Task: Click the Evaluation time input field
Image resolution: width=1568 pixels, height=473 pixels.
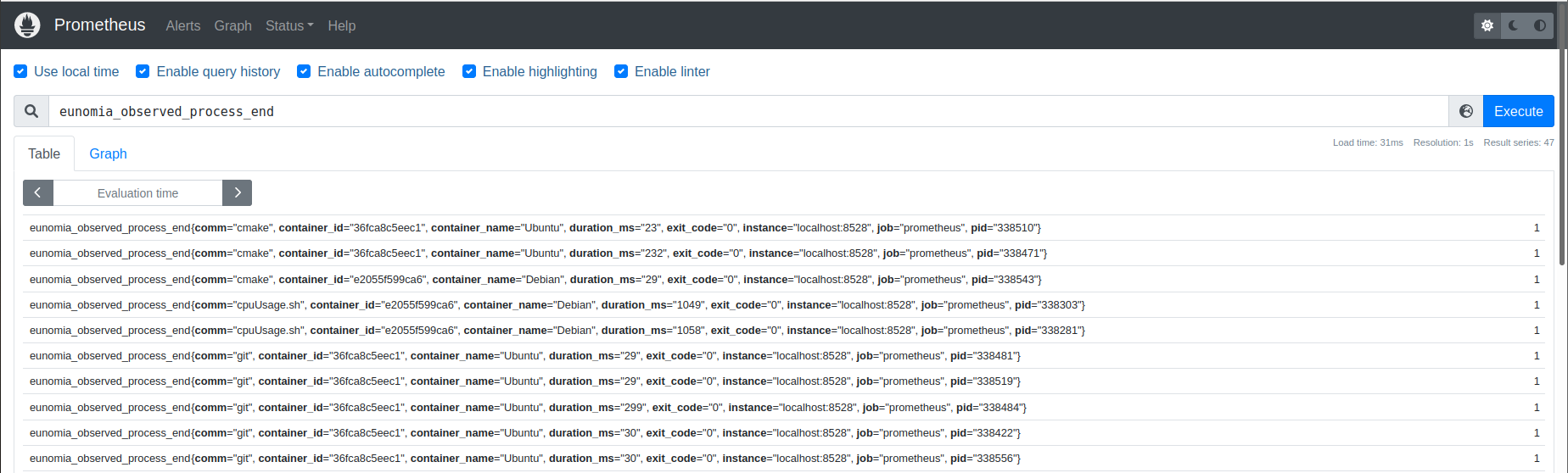Action: [137, 192]
